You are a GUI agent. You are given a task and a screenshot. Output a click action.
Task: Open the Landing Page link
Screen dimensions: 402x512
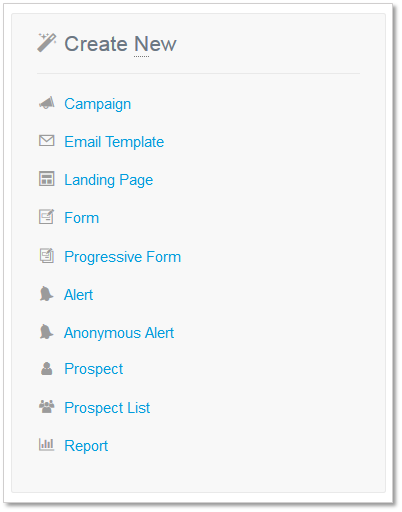pyautogui.click(x=109, y=180)
